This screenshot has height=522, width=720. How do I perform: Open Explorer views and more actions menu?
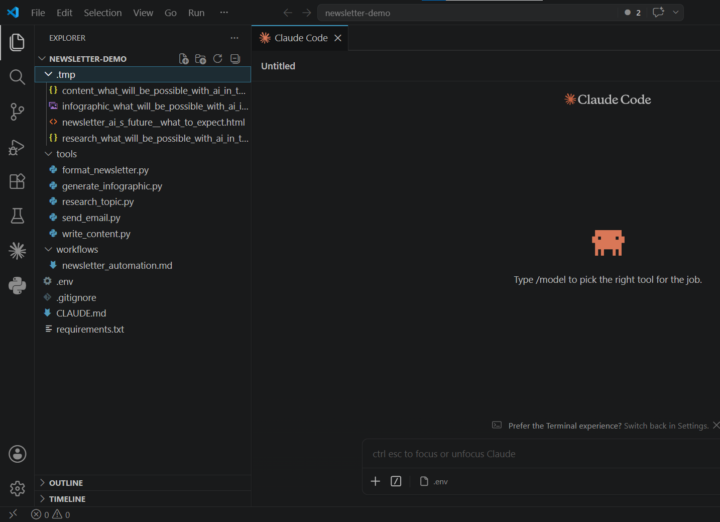(234, 38)
